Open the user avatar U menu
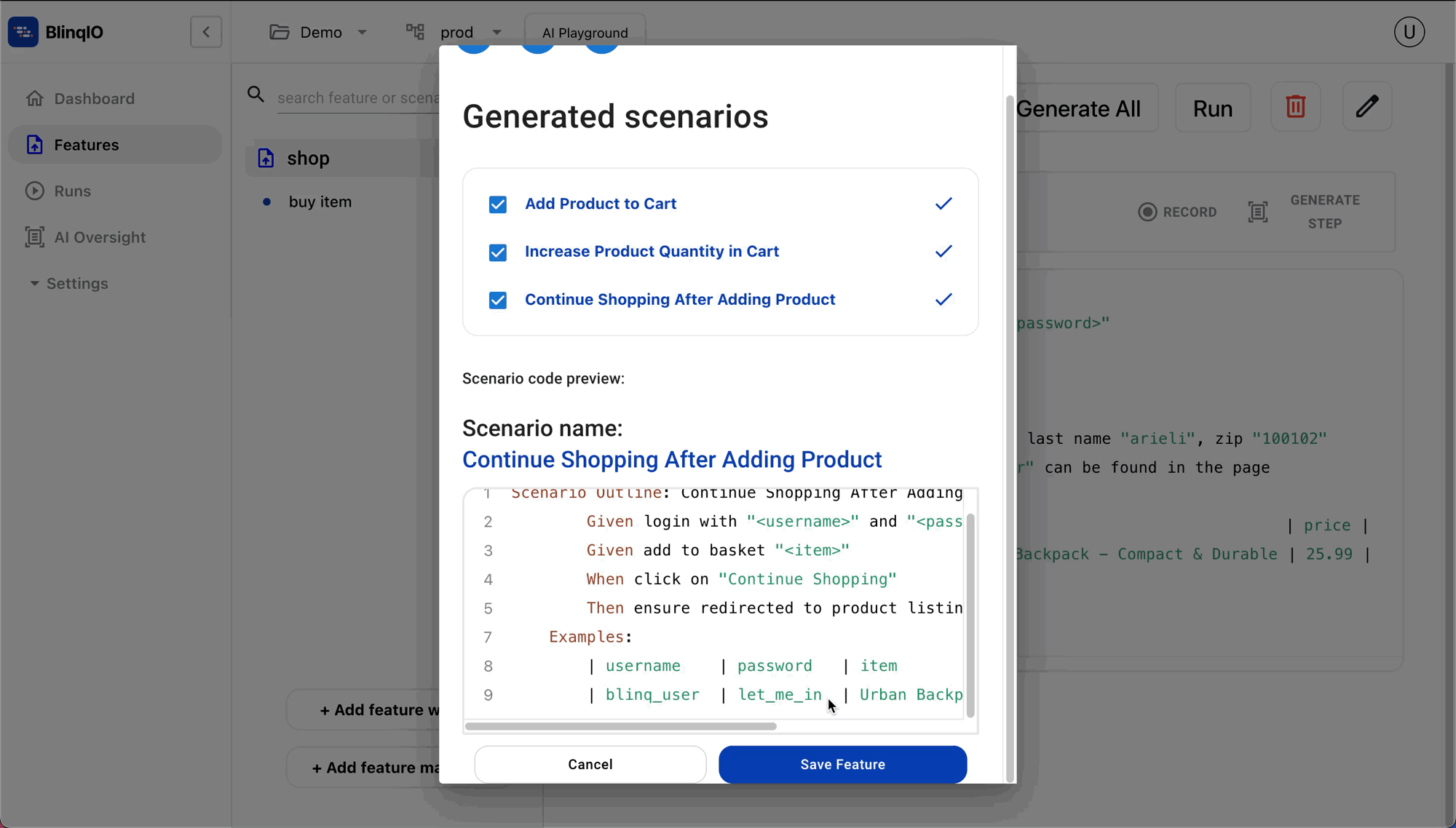The height and width of the screenshot is (828, 1456). tap(1409, 32)
